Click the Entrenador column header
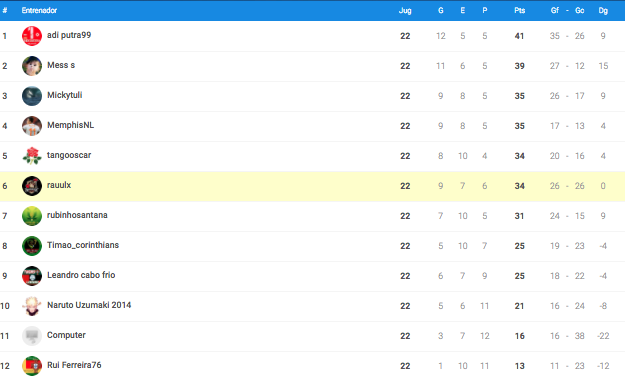This screenshot has width=625, height=381. point(39,10)
